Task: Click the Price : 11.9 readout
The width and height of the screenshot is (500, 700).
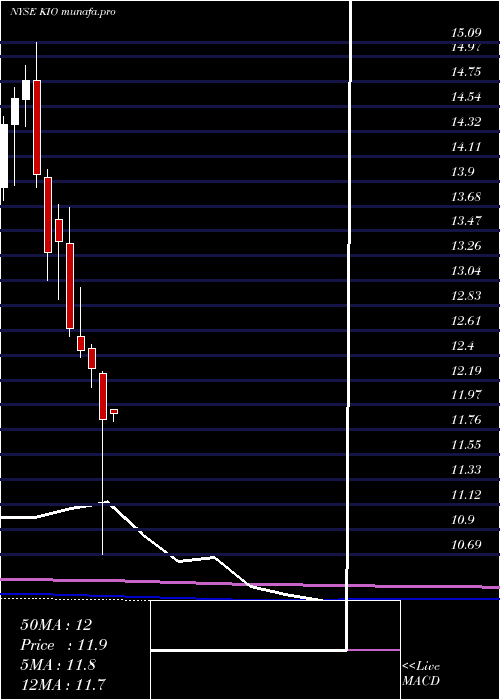Action: click(64, 645)
